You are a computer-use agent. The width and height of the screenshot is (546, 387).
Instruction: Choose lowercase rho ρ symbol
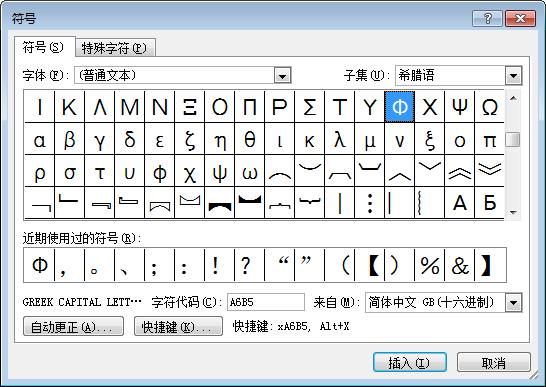[40, 171]
